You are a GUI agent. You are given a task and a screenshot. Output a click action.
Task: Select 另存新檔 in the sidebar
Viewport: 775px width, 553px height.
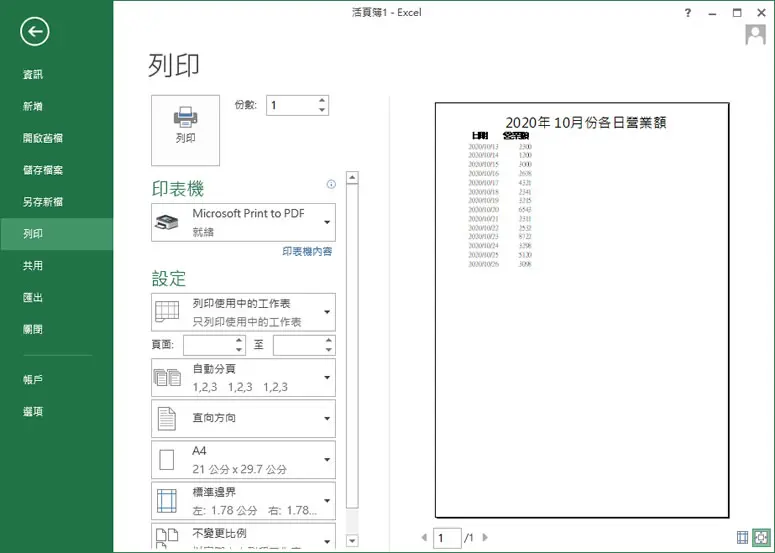click(x=43, y=202)
